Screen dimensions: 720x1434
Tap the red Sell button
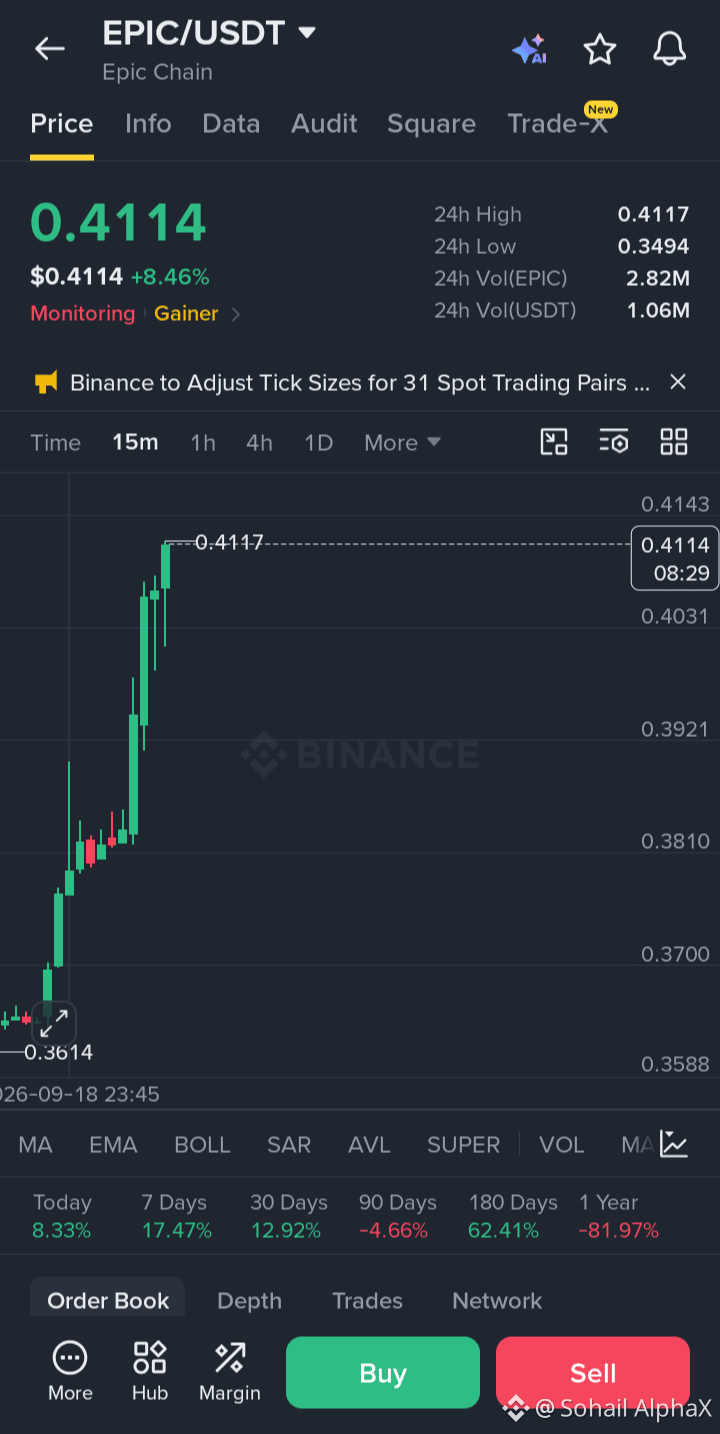click(593, 1372)
